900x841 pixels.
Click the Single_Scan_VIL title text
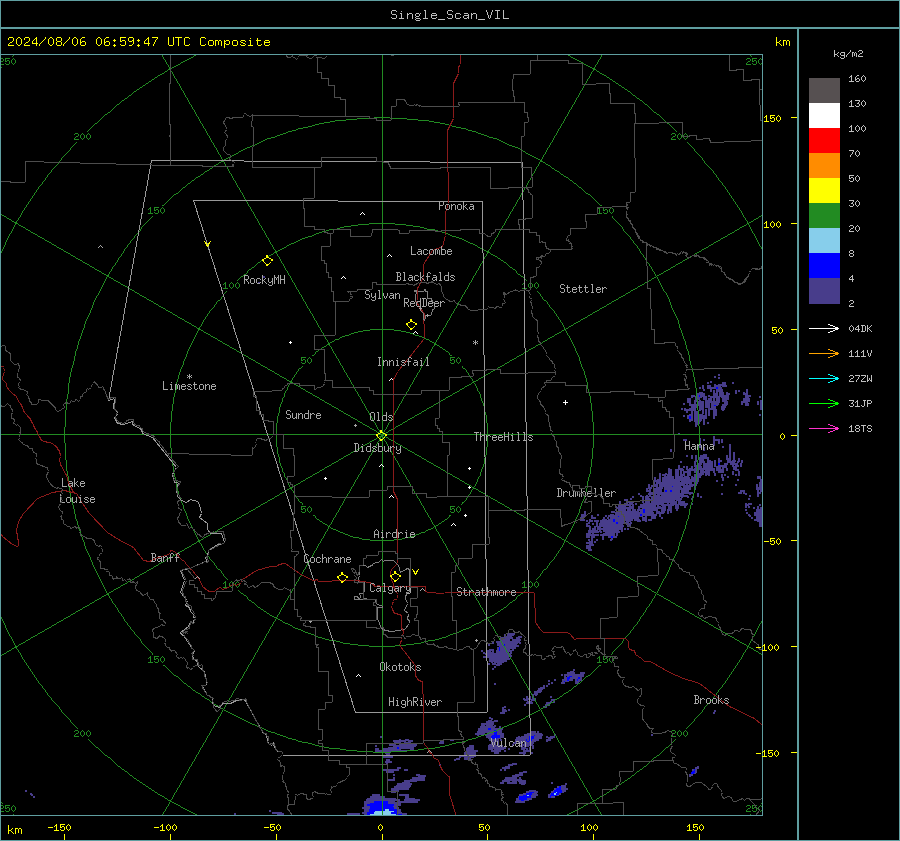pyautogui.click(x=449, y=15)
